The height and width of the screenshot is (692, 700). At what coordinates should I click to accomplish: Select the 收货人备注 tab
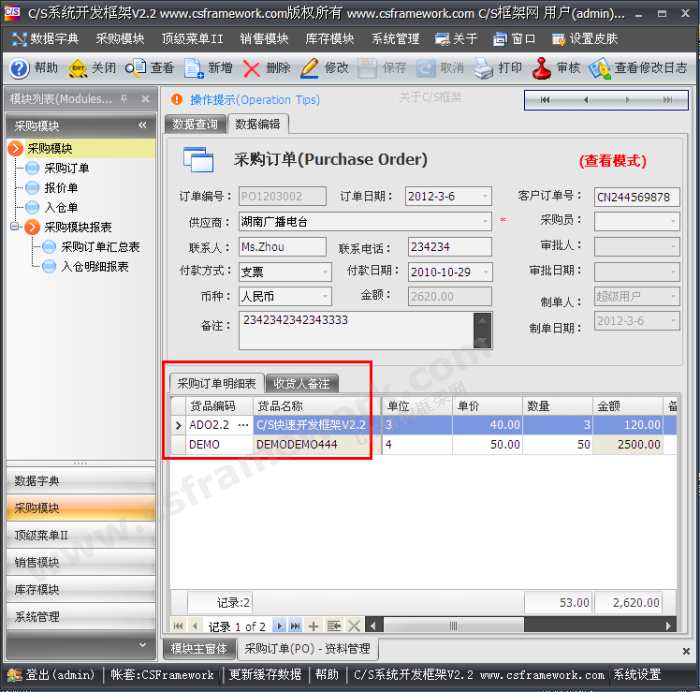pos(306,383)
